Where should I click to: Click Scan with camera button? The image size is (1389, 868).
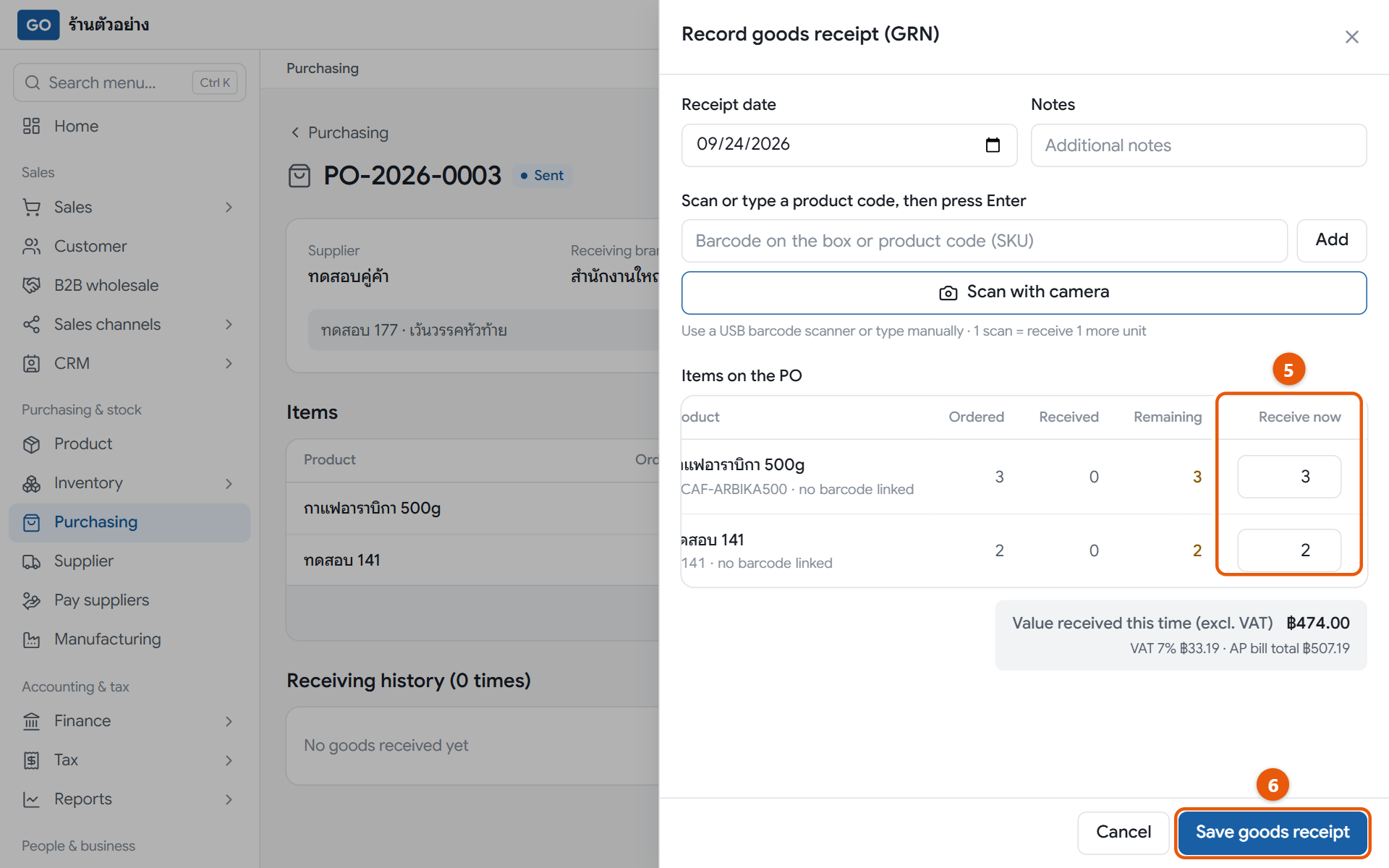coord(1024,292)
